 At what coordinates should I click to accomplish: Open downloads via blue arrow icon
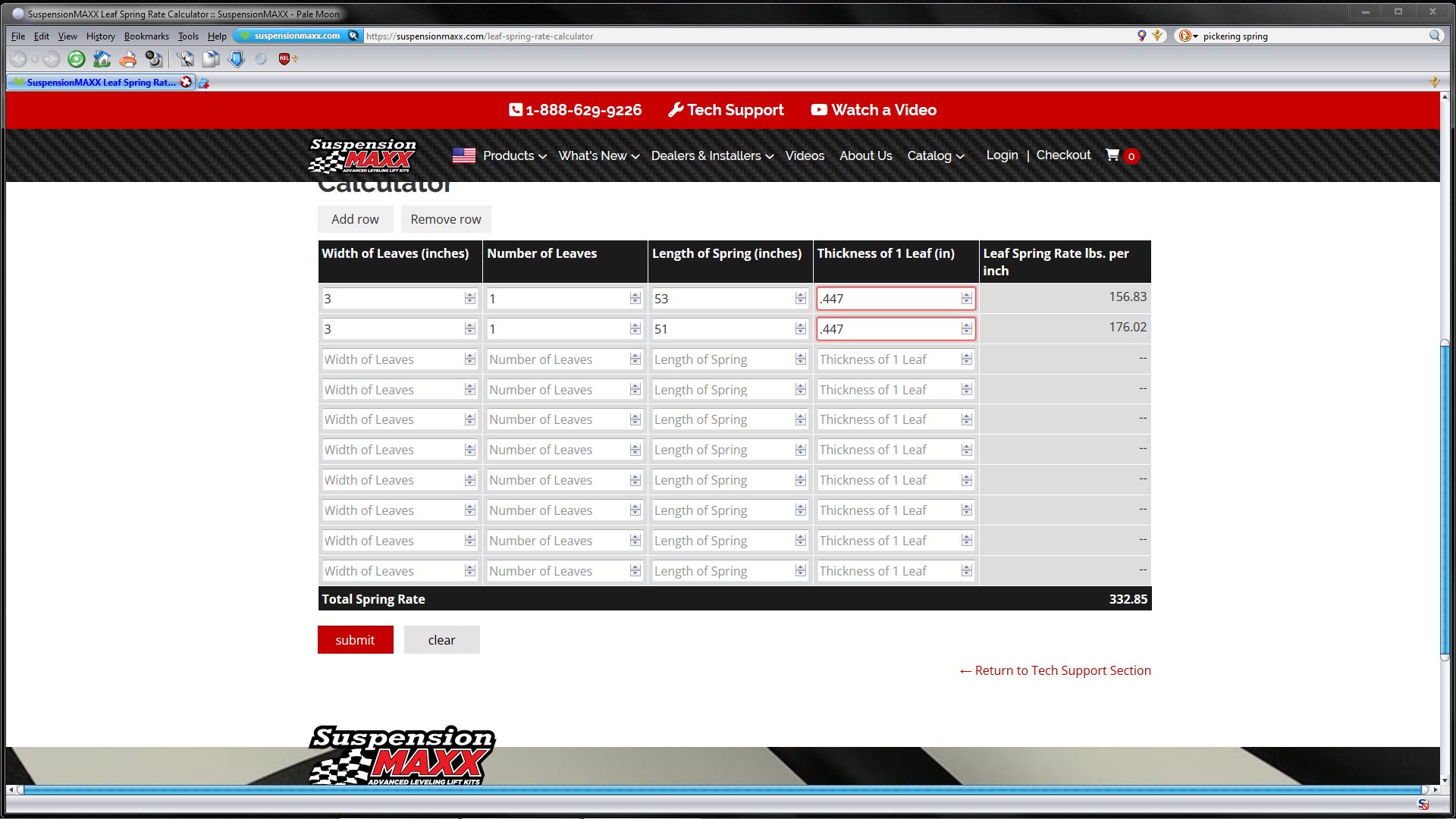tap(237, 59)
